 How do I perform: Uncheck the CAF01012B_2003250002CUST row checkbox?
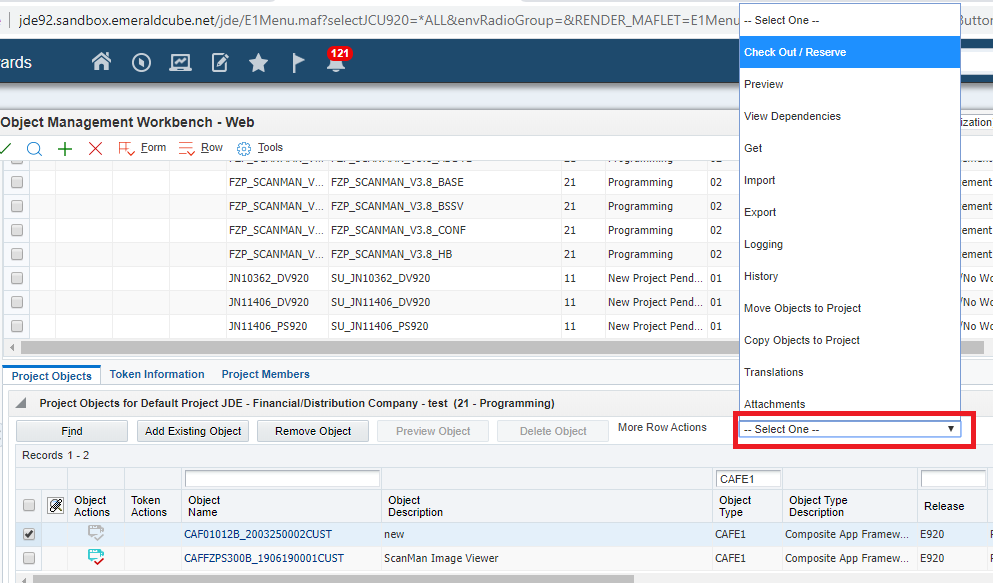point(29,534)
